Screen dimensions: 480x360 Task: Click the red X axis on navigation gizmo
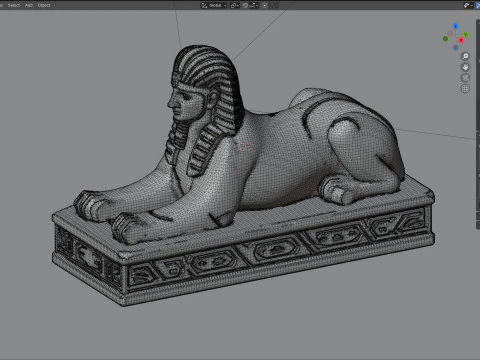click(x=461, y=40)
